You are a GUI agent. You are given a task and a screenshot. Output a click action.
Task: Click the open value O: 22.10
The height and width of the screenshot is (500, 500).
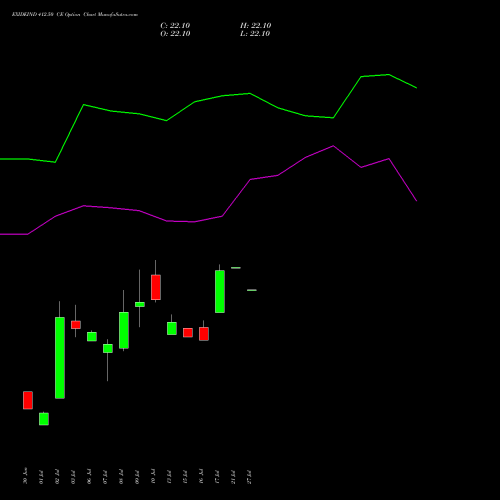click(x=175, y=34)
